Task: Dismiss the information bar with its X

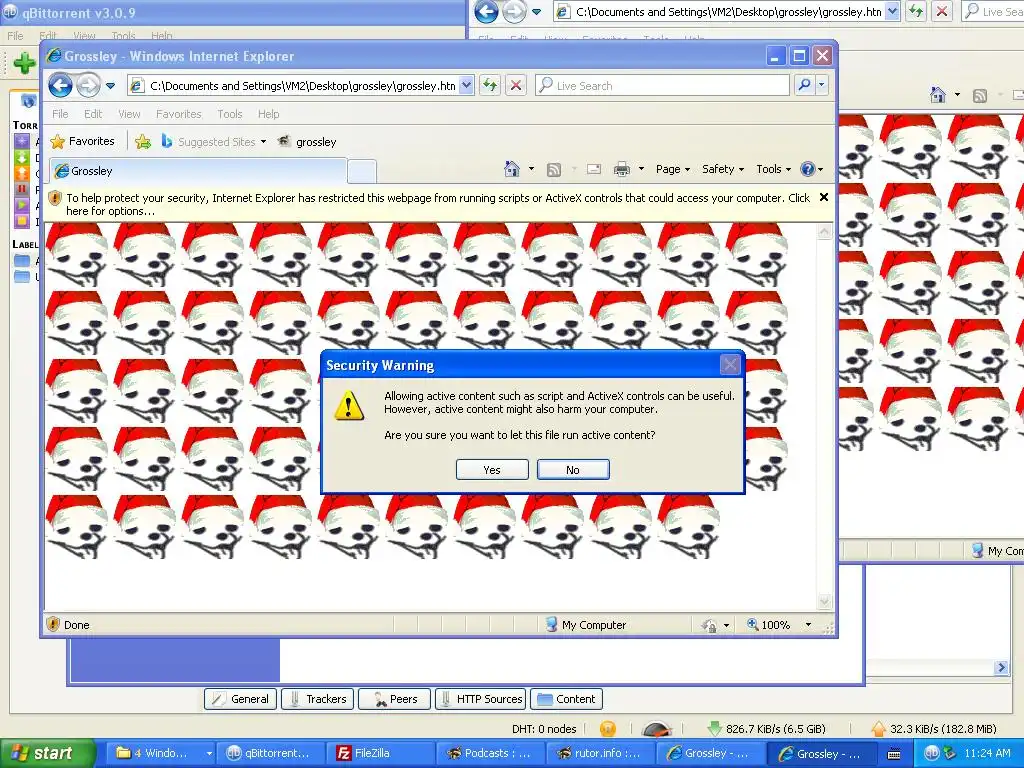Action: pos(824,197)
